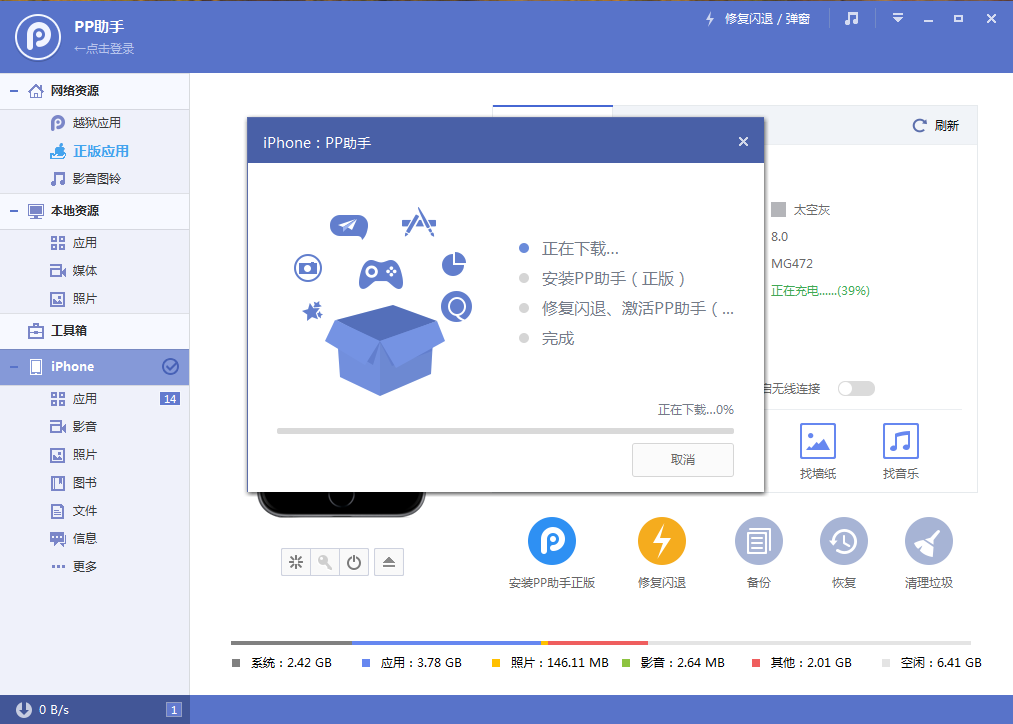This screenshot has width=1013, height=724.
Task: Open the title bar dropdown menu arrow
Action: [x=897, y=18]
